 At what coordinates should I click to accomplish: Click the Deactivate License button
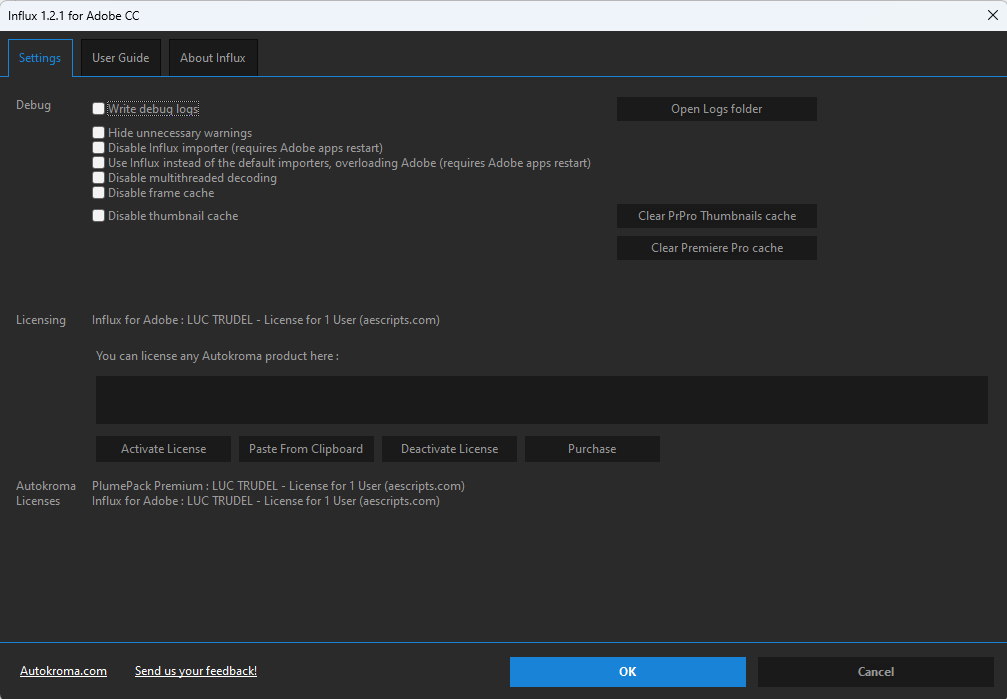[450, 449]
